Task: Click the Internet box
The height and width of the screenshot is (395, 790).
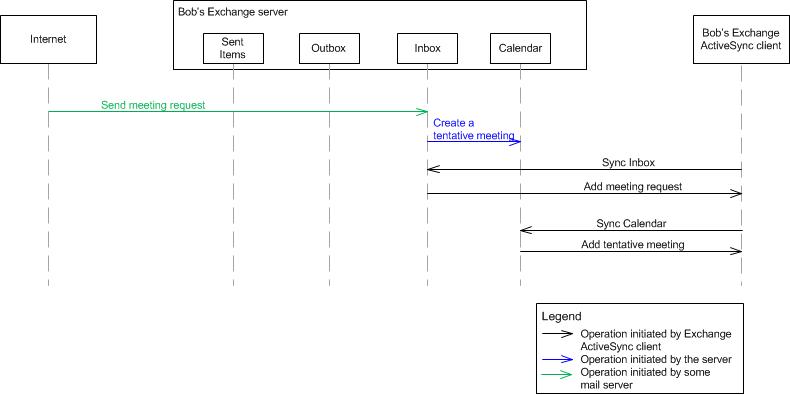Action: tap(48, 39)
